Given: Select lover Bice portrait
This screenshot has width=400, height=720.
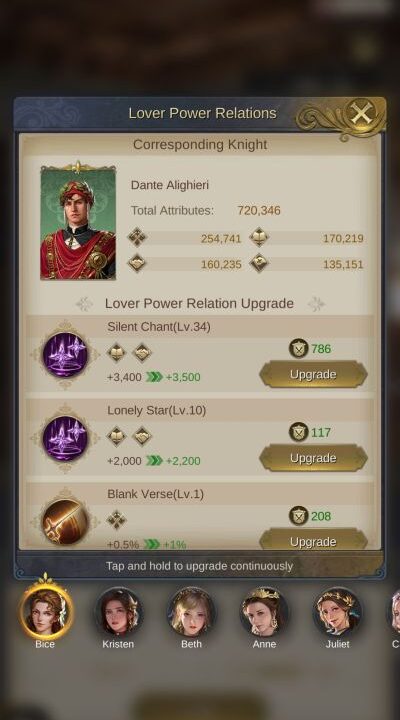Looking at the screenshot, I should point(45,613).
